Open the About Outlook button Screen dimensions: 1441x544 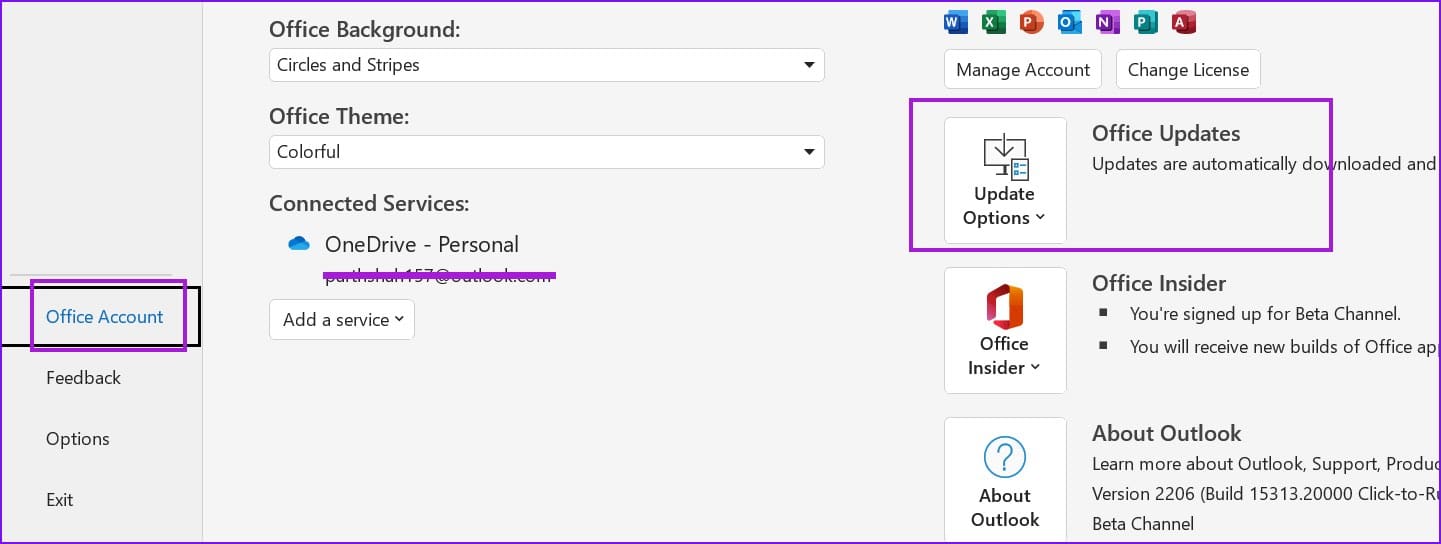tap(1005, 480)
